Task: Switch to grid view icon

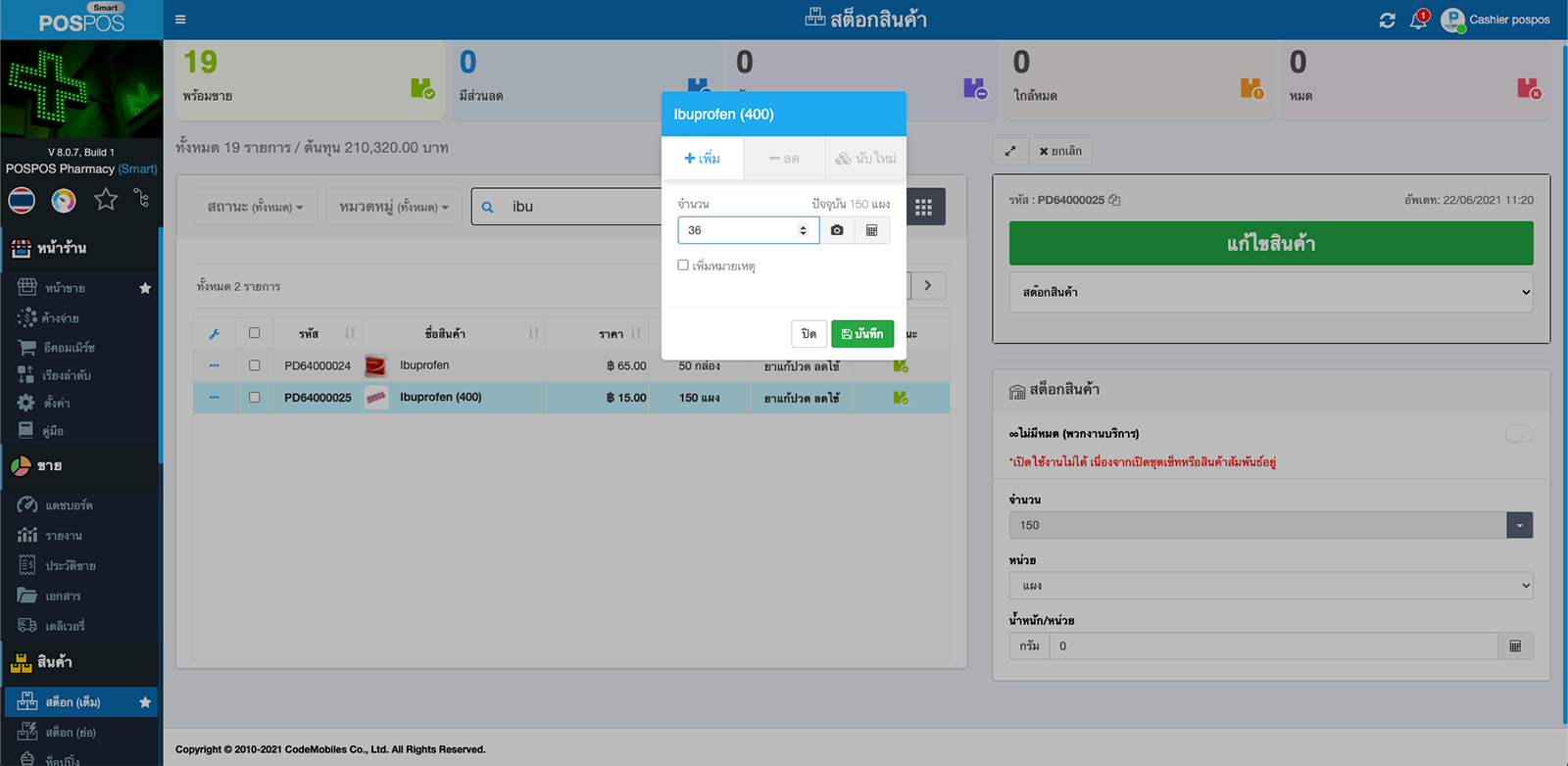Action: click(923, 207)
